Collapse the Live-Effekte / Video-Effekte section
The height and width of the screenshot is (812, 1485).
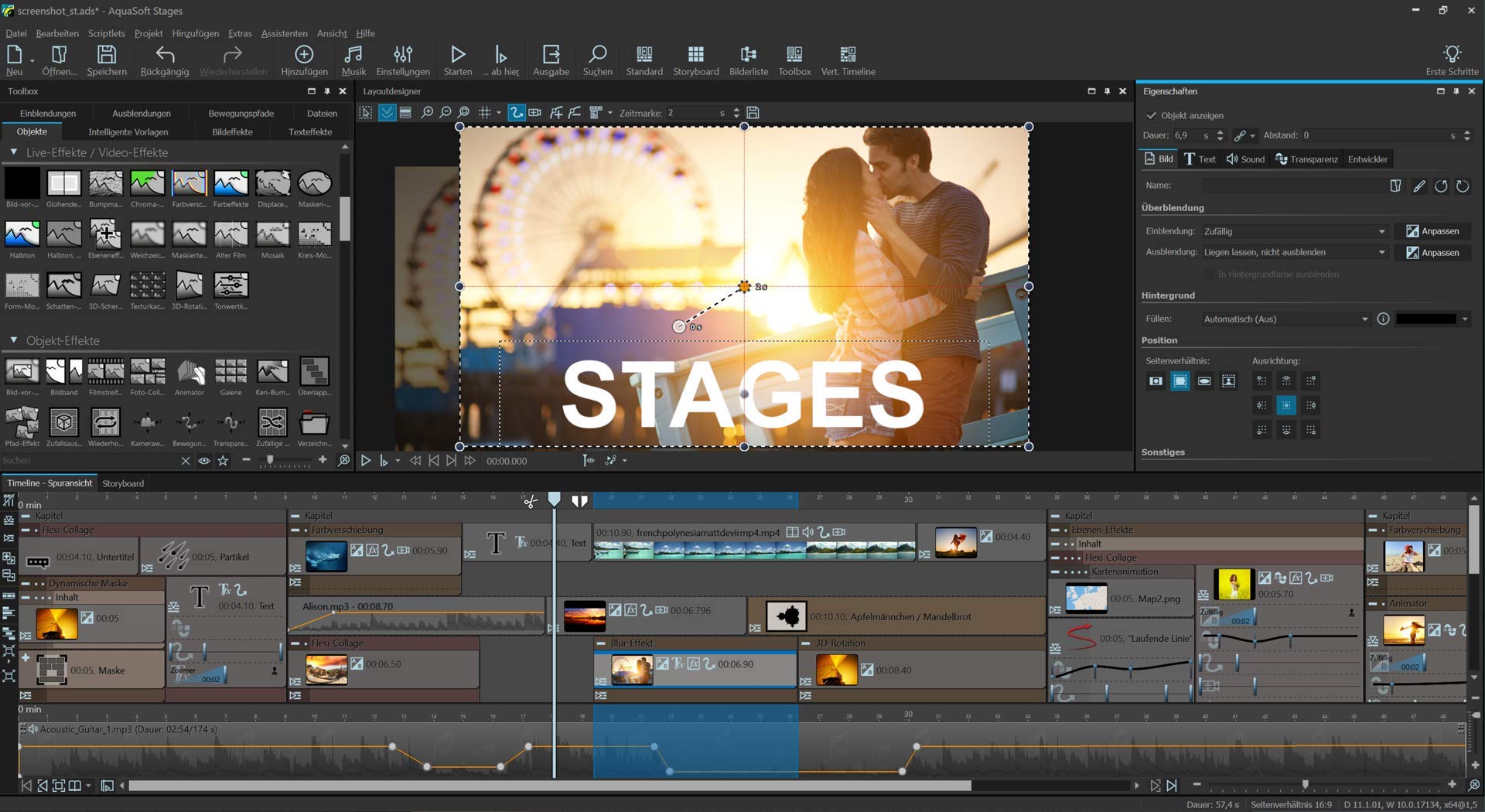[x=14, y=152]
